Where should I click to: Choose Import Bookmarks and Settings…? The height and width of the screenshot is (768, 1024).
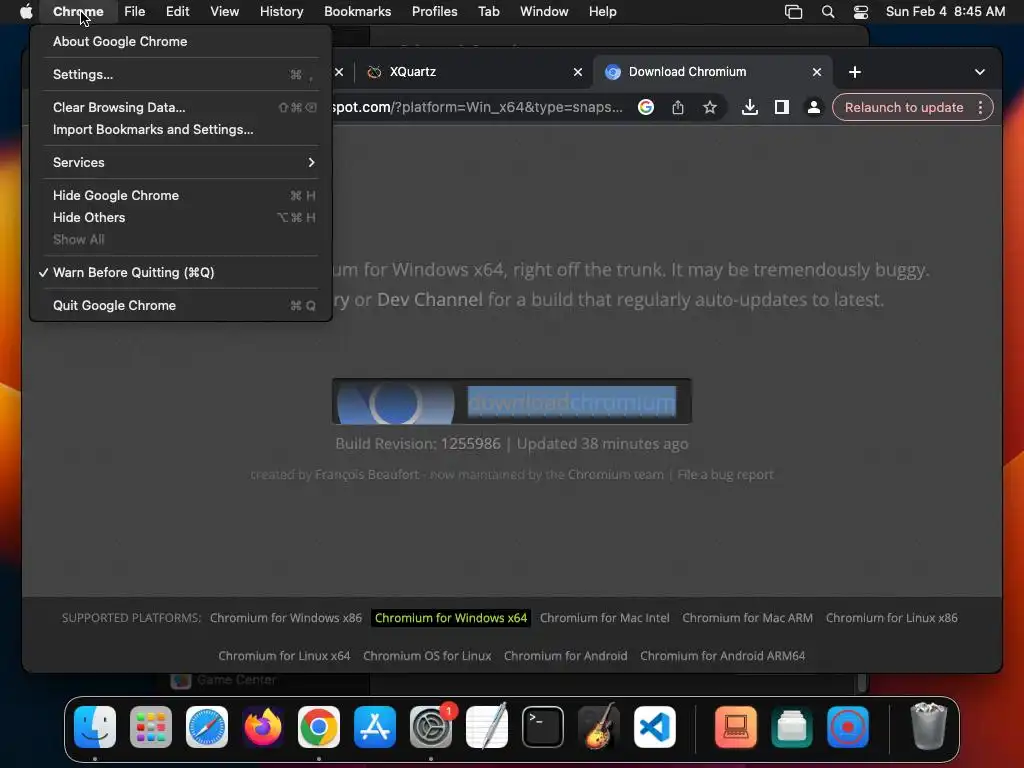[180, 129]
